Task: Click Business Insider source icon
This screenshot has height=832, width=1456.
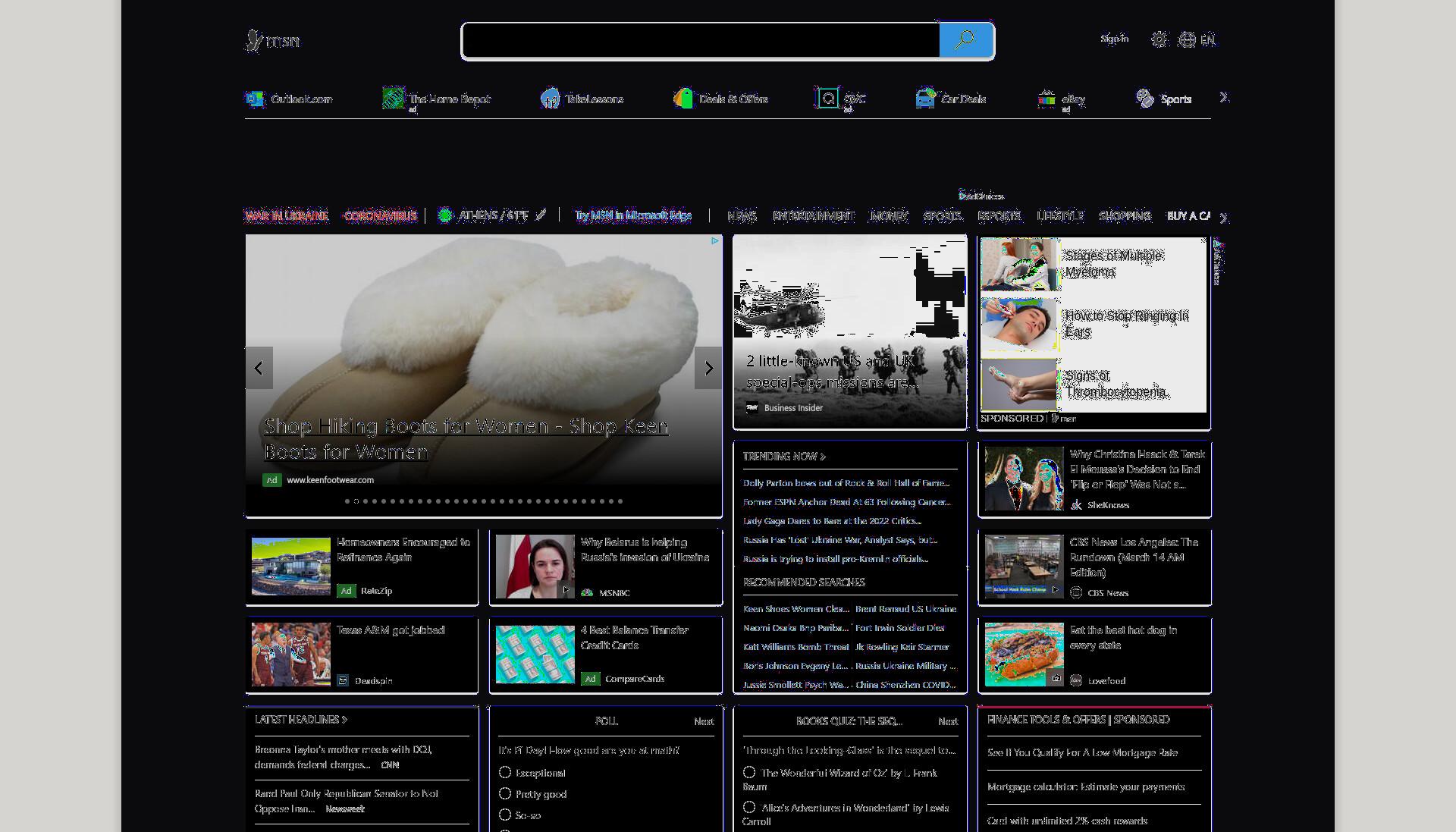Action: point(752,407)
